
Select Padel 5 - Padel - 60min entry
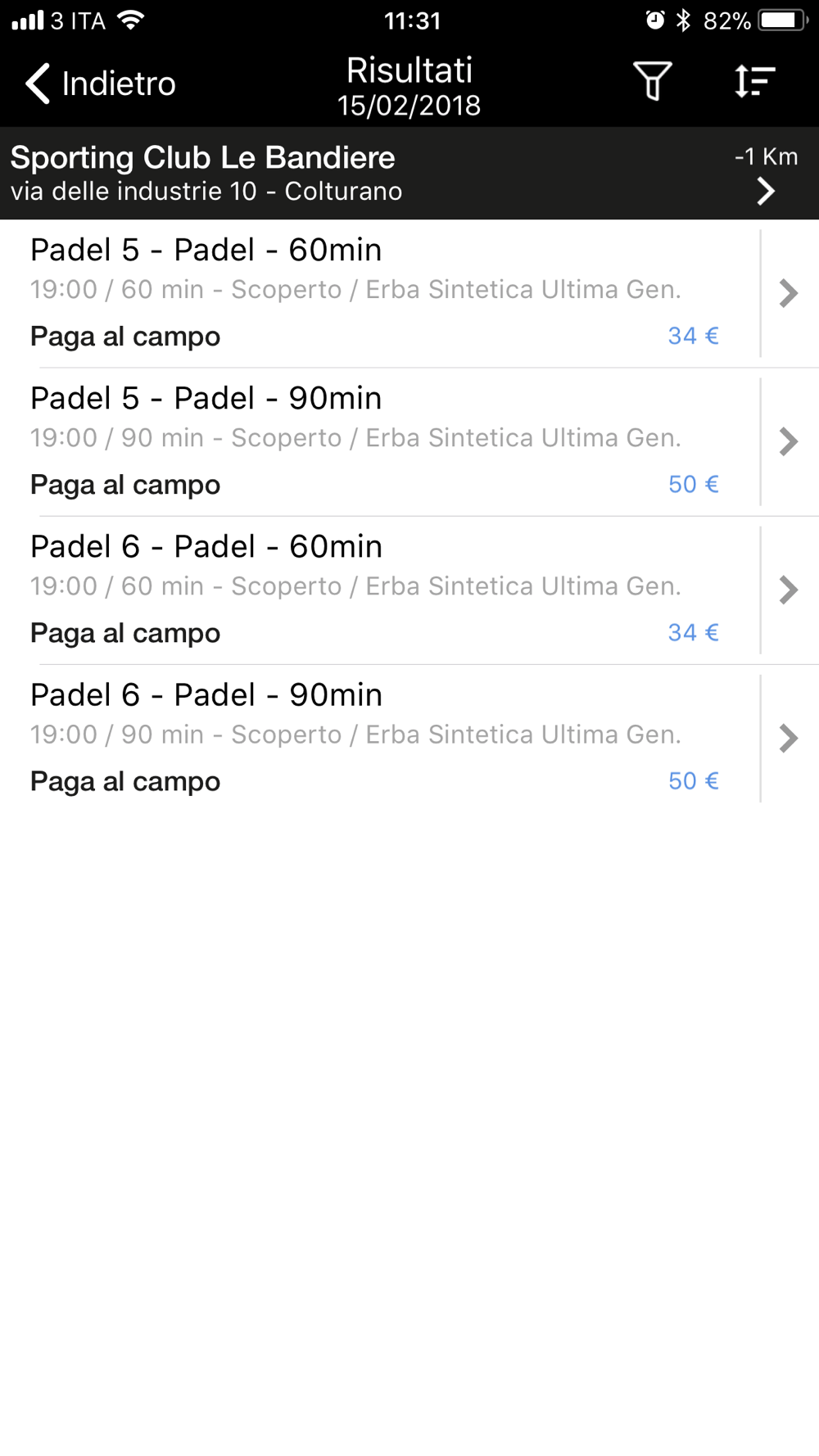(380, 293)
